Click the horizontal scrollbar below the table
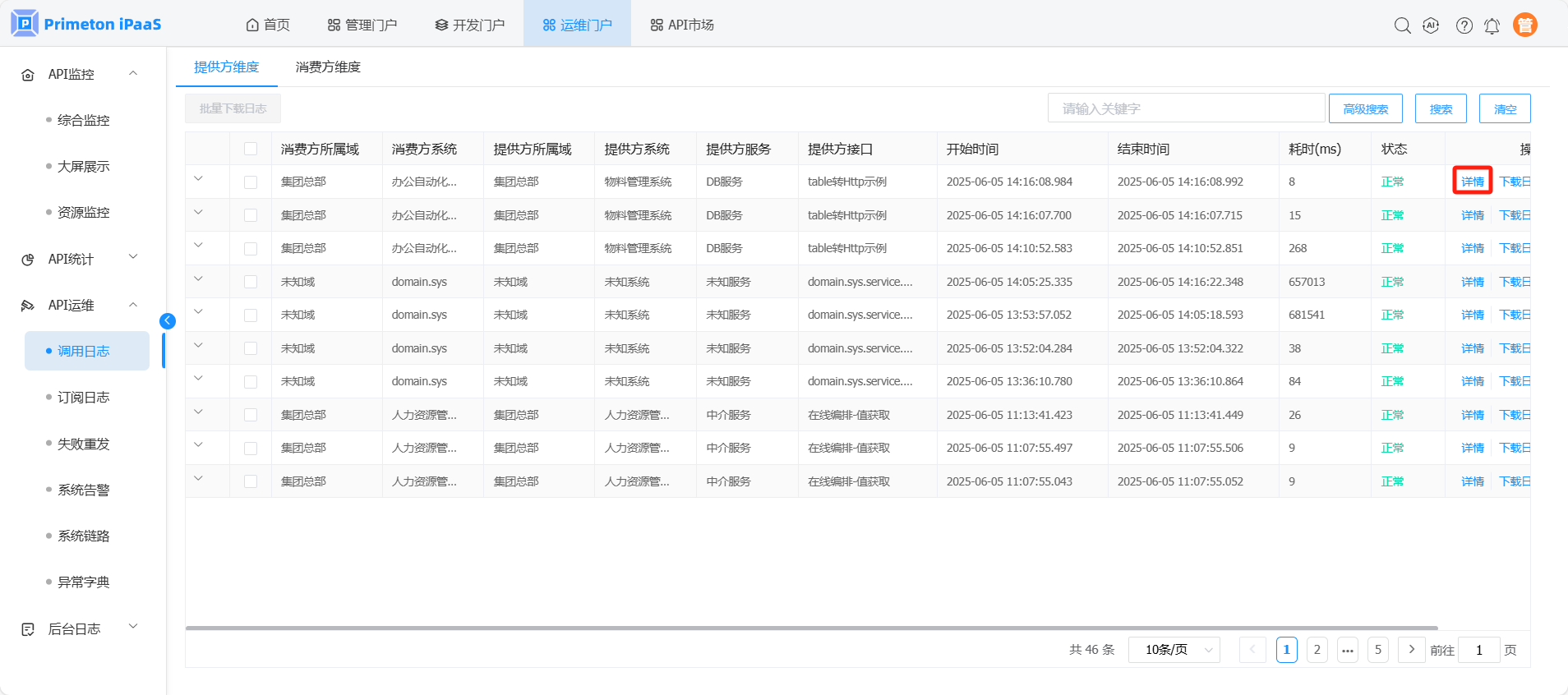This screenshot has width=1568, height=695. [811, 628]
